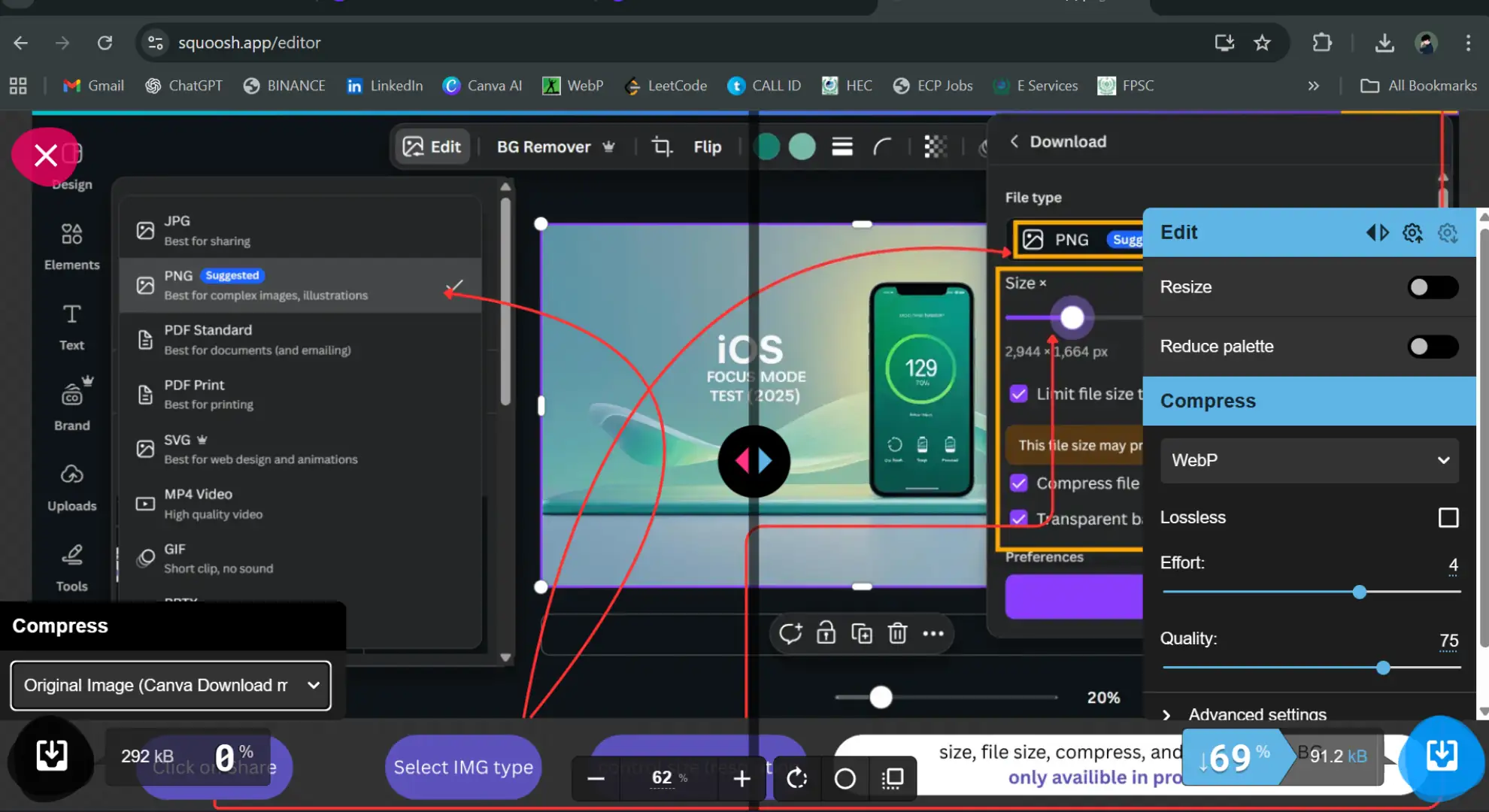
Task: Open the LinkedIn bookmark
Action: (384, 86)
